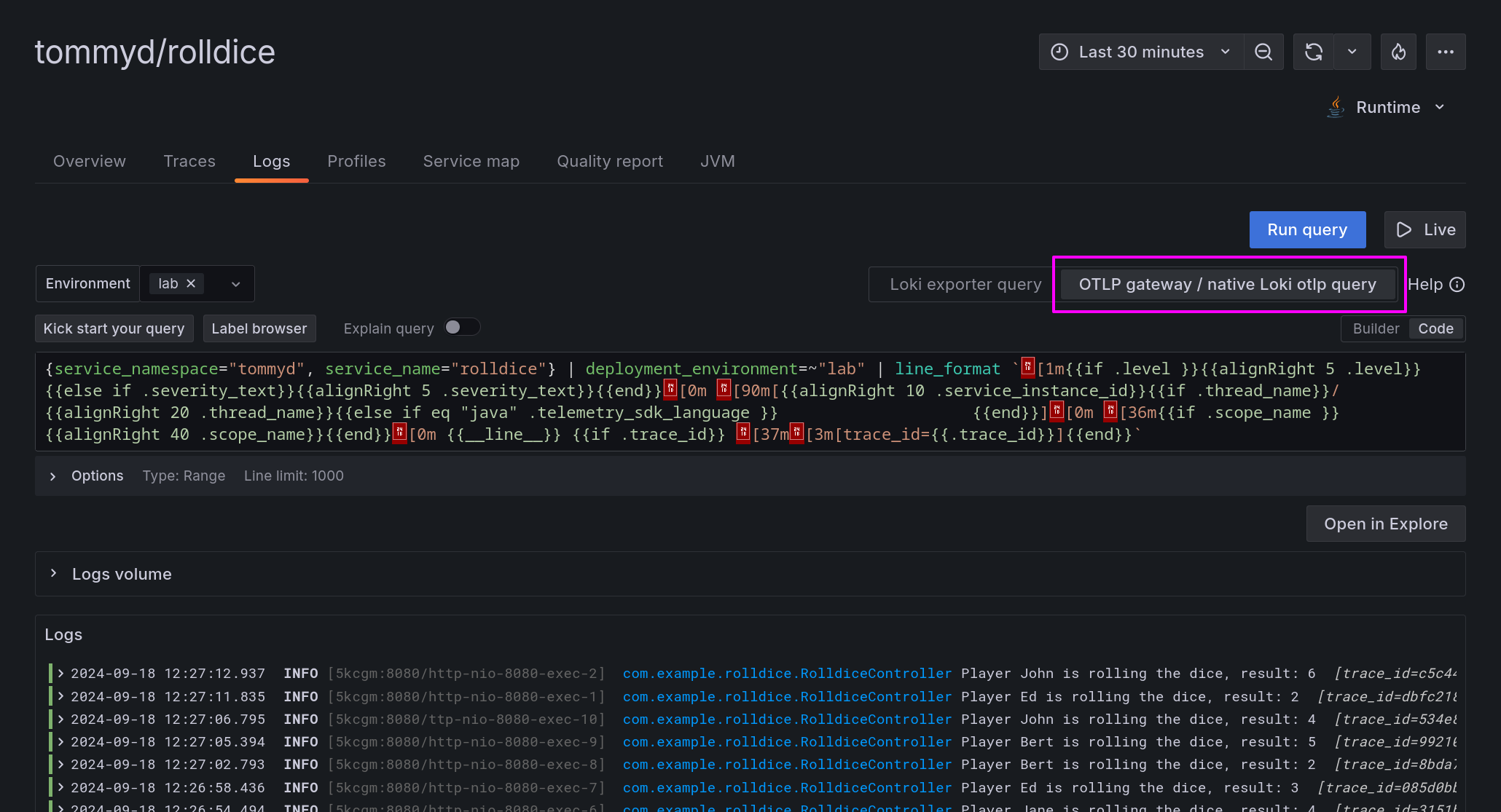Expand log line at 12:27:02.793
The height and width of the screenshot is (812, 1501).
[x=61, y=764]
